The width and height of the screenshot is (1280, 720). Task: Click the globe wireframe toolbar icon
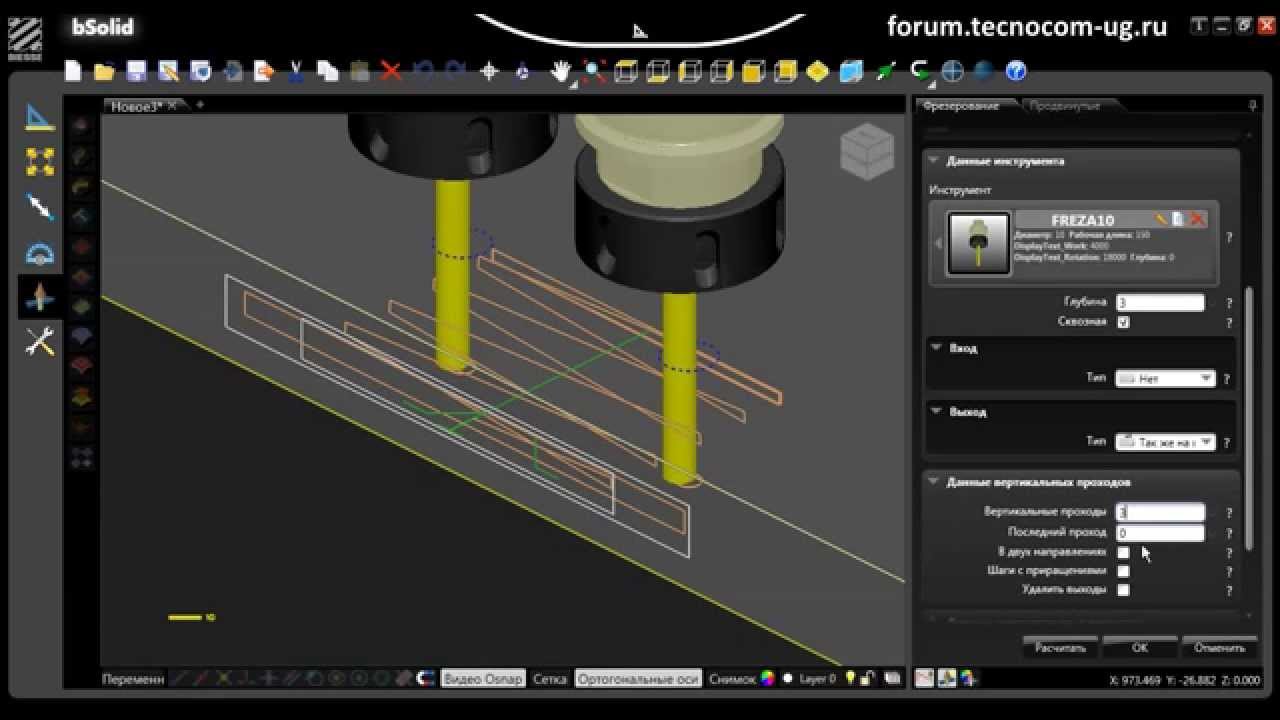(x=952, y=71)
